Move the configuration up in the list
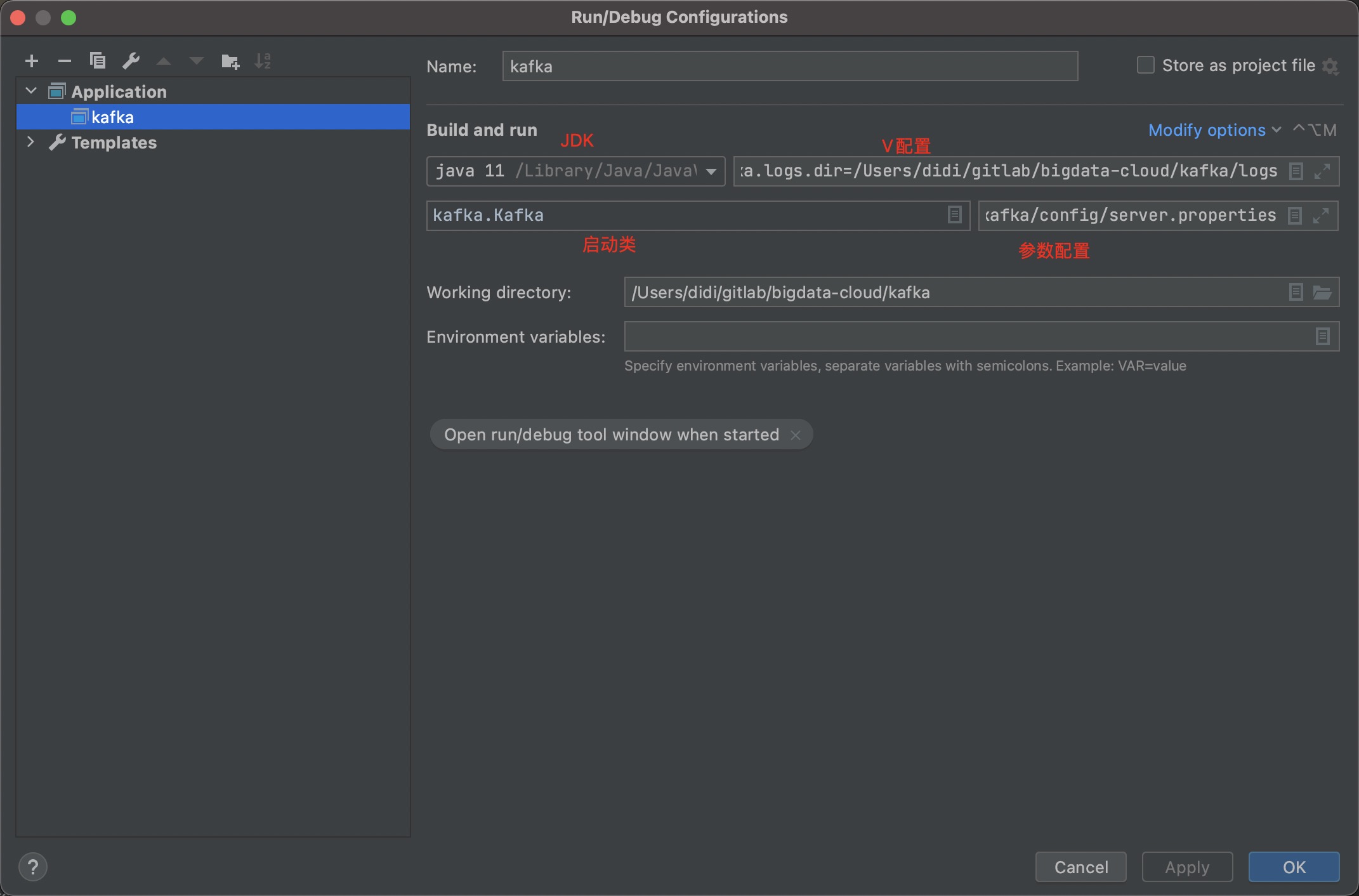The height and width of the screenshot is (896, 1359). [x=164, y=61]
